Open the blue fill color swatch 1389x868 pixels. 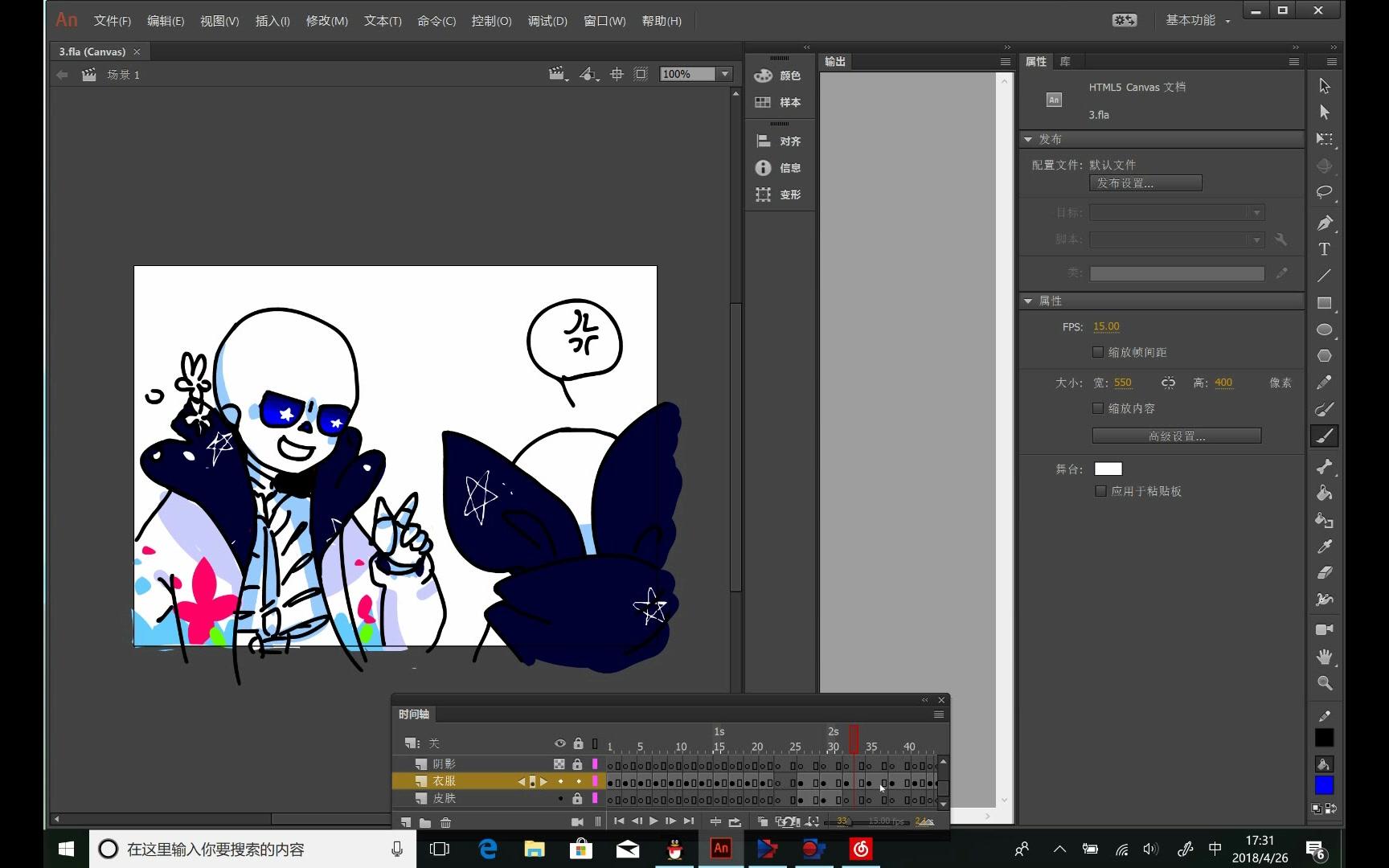point(1324,785)
